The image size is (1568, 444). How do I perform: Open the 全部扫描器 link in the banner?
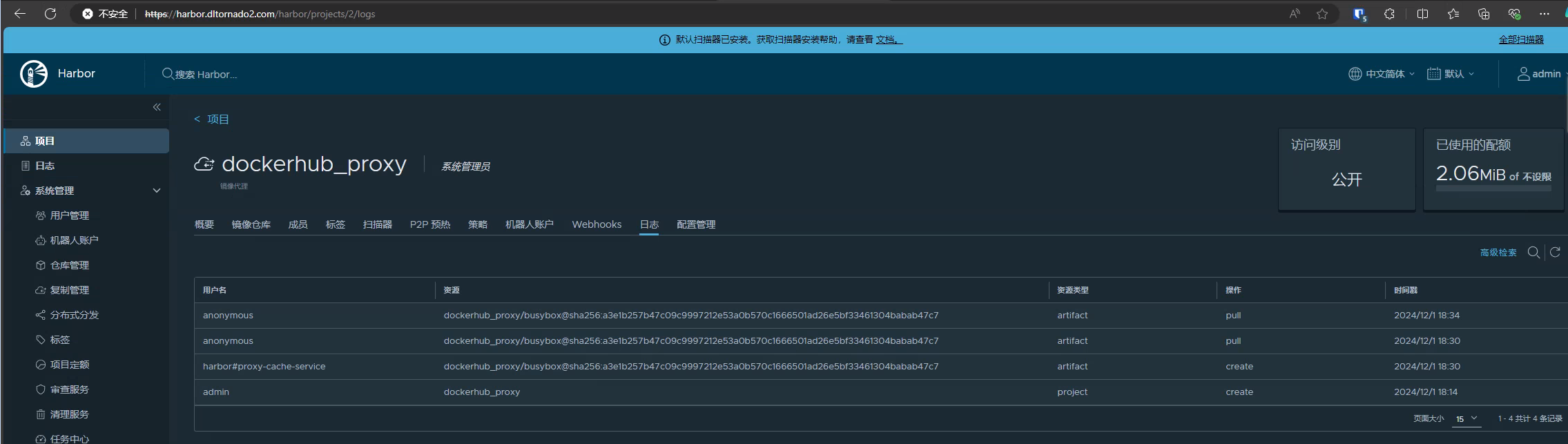click(1521, 40)
